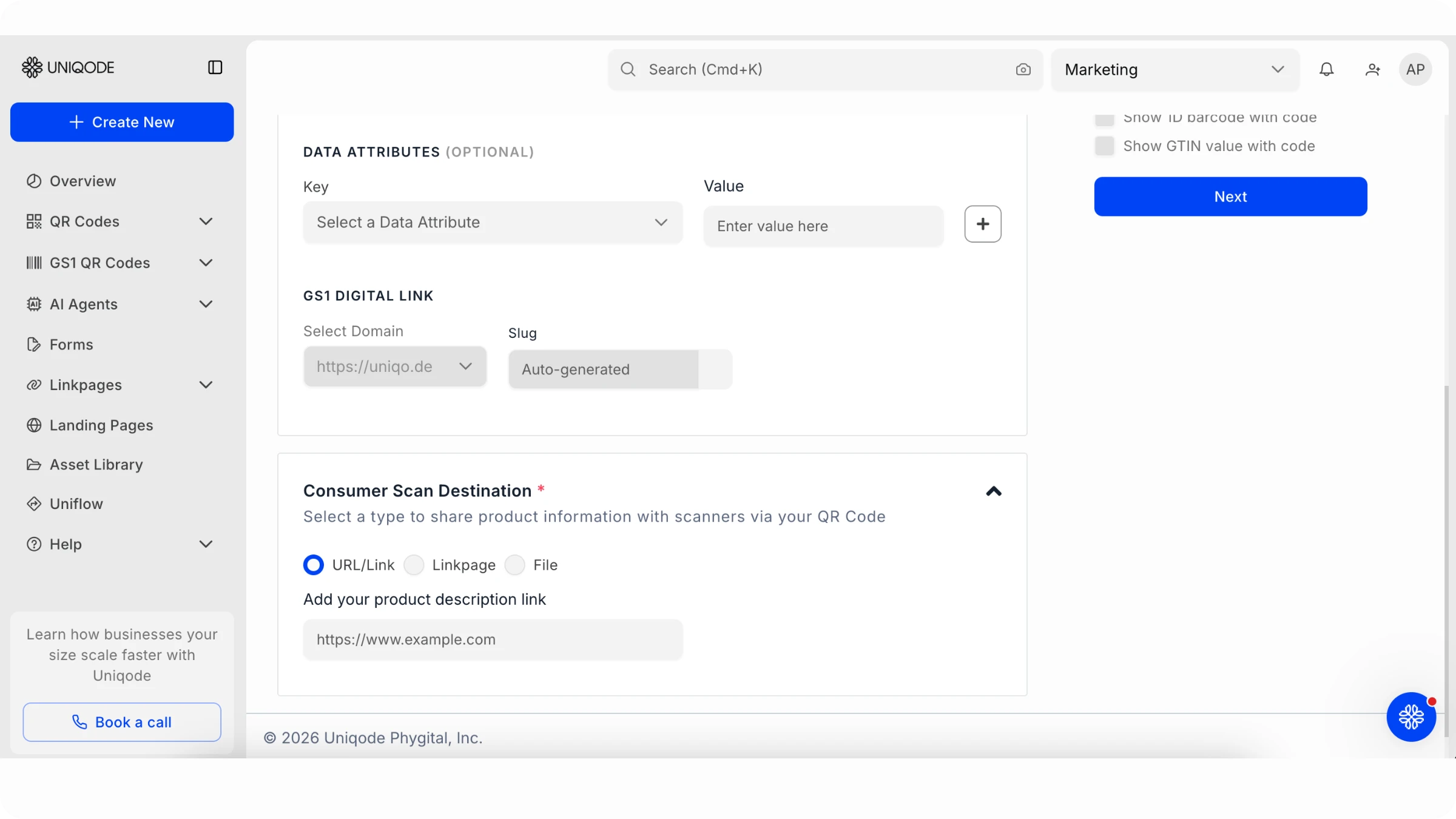Open the notifications bell
1456x819 pixels.
(x=1327, y=70)
